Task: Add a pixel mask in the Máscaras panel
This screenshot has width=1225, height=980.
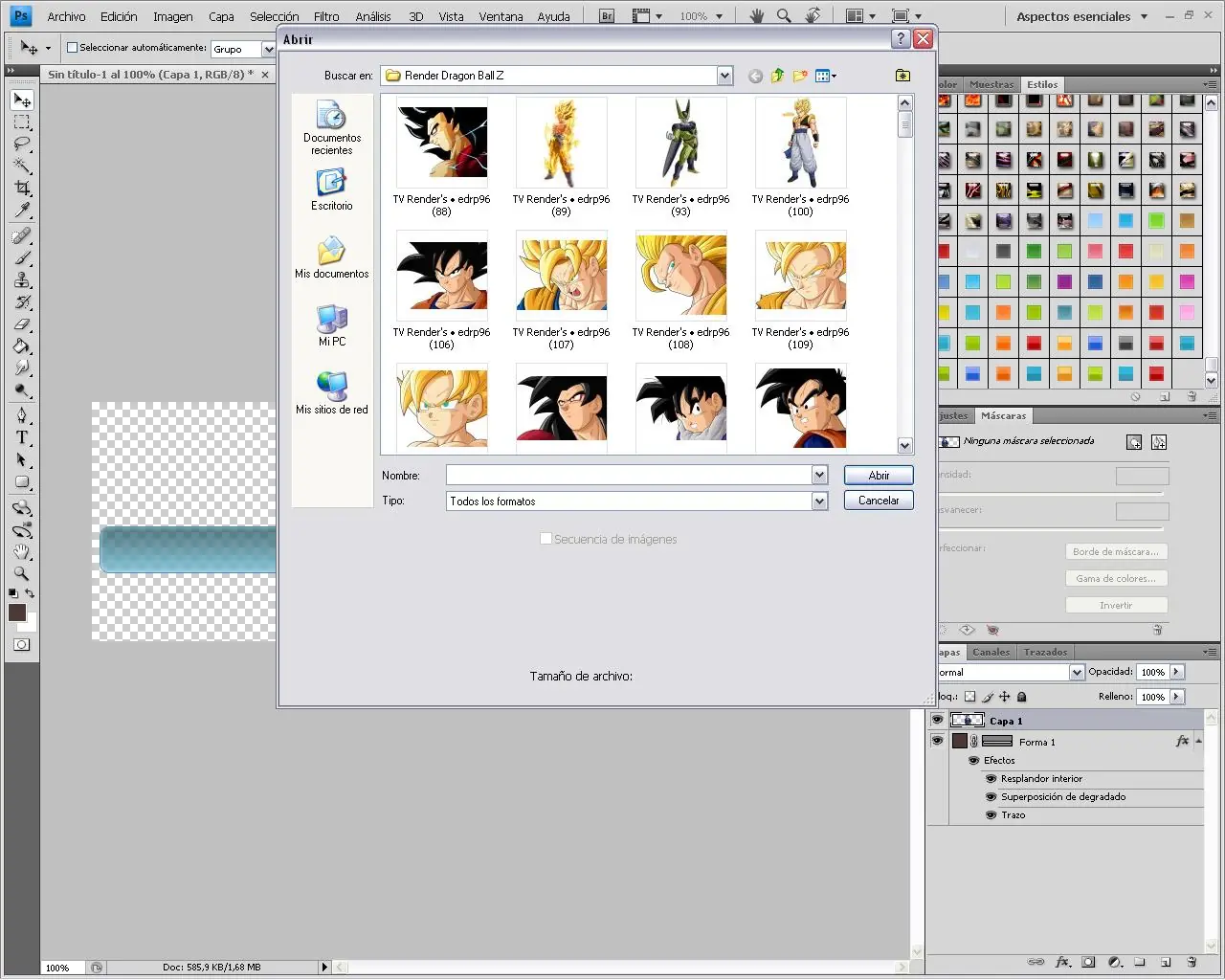Action: tap(1134, 442)
